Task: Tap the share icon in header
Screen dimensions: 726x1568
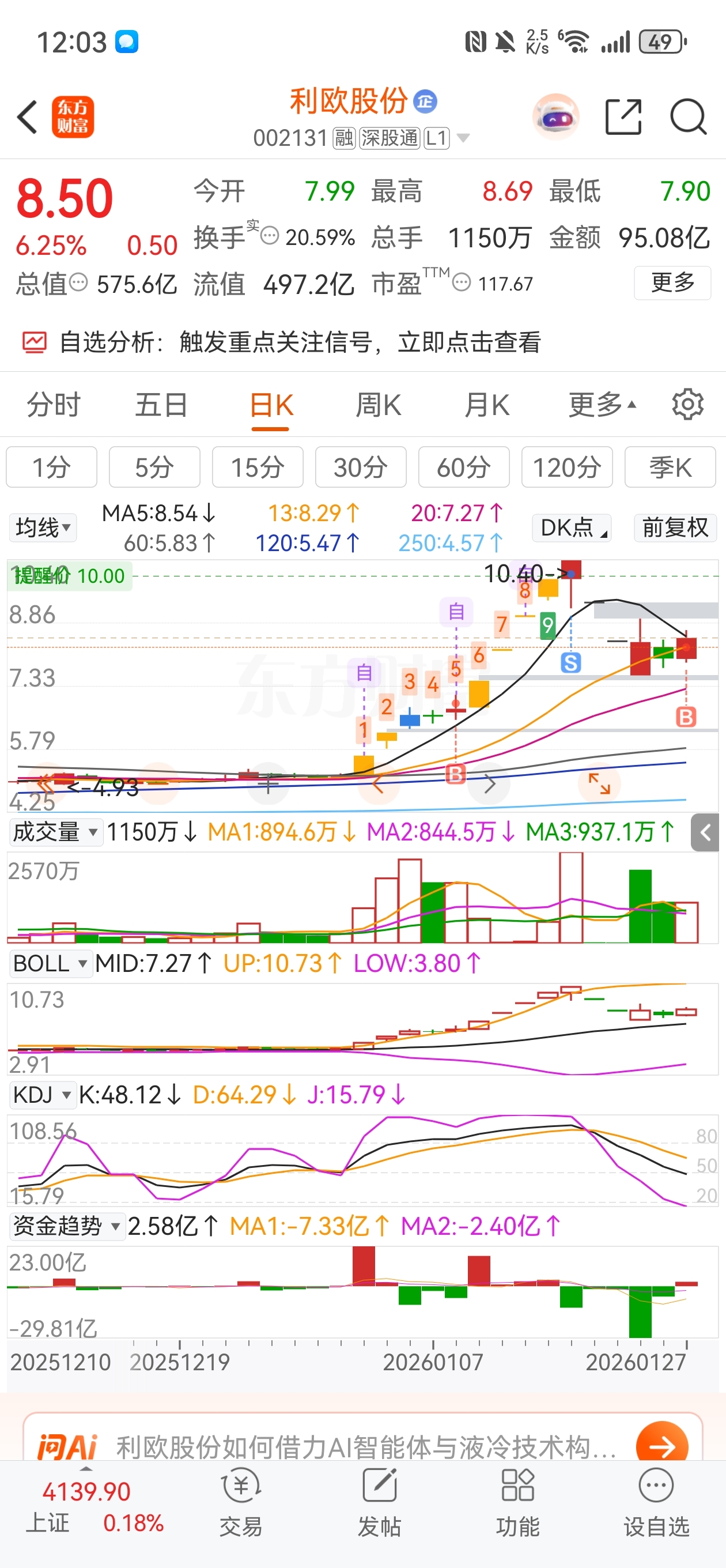Action: [x=624, y=116]
